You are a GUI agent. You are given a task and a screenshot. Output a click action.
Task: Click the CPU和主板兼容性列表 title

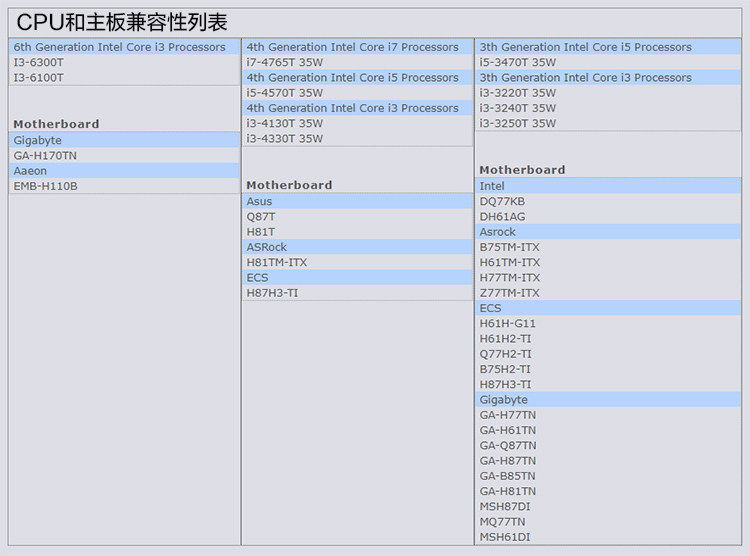click(121, 22)
